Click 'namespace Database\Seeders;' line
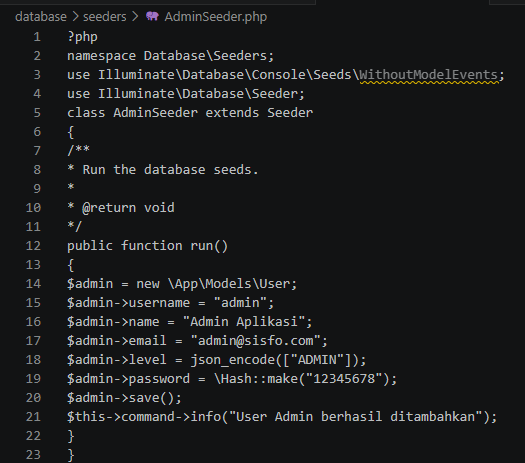The height and width of the screenshot is (463, 525). coord(170,56)
